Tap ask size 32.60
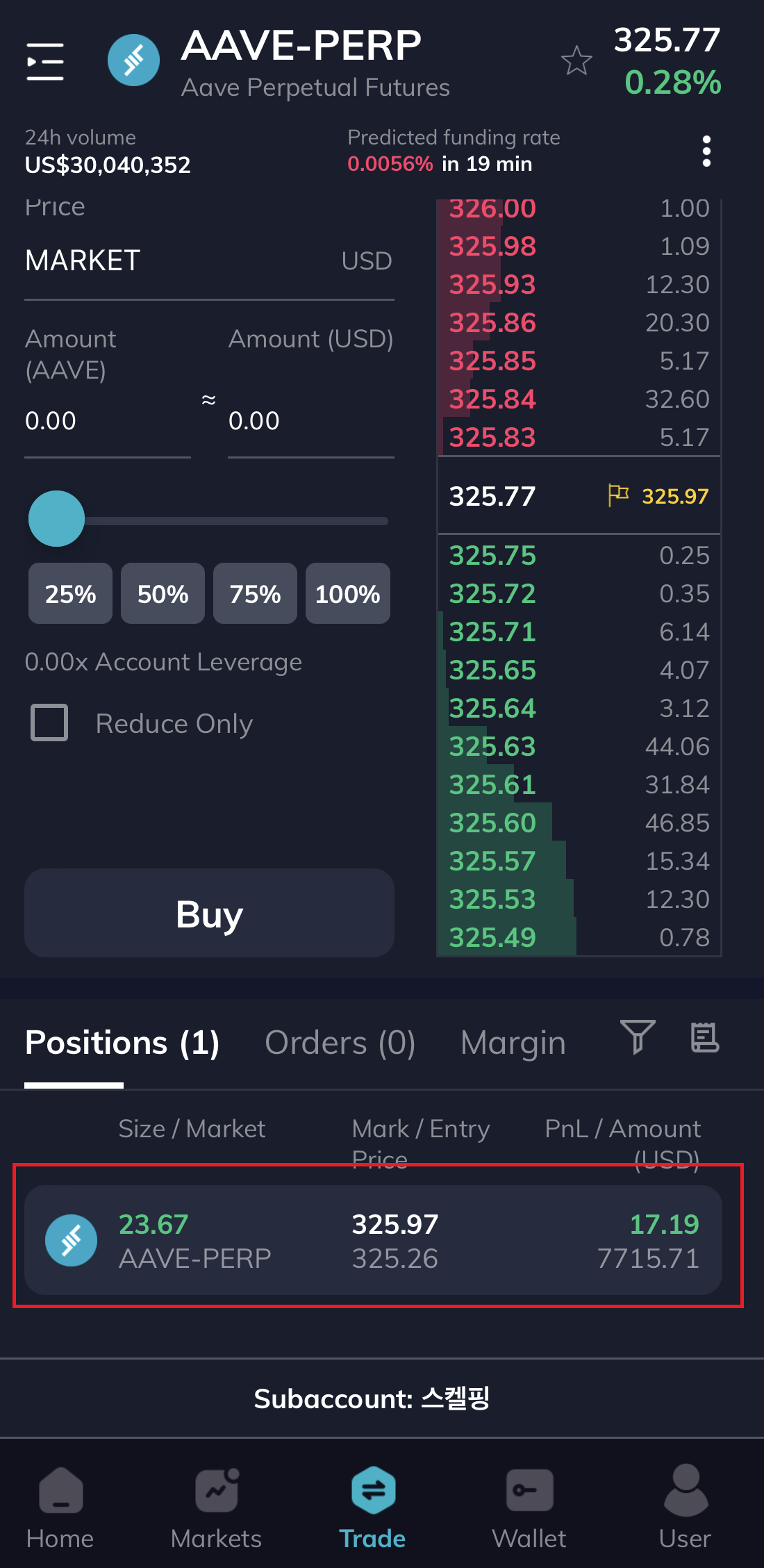The width and height of the screenshot is (764, 1568). (x=677, y=399)
